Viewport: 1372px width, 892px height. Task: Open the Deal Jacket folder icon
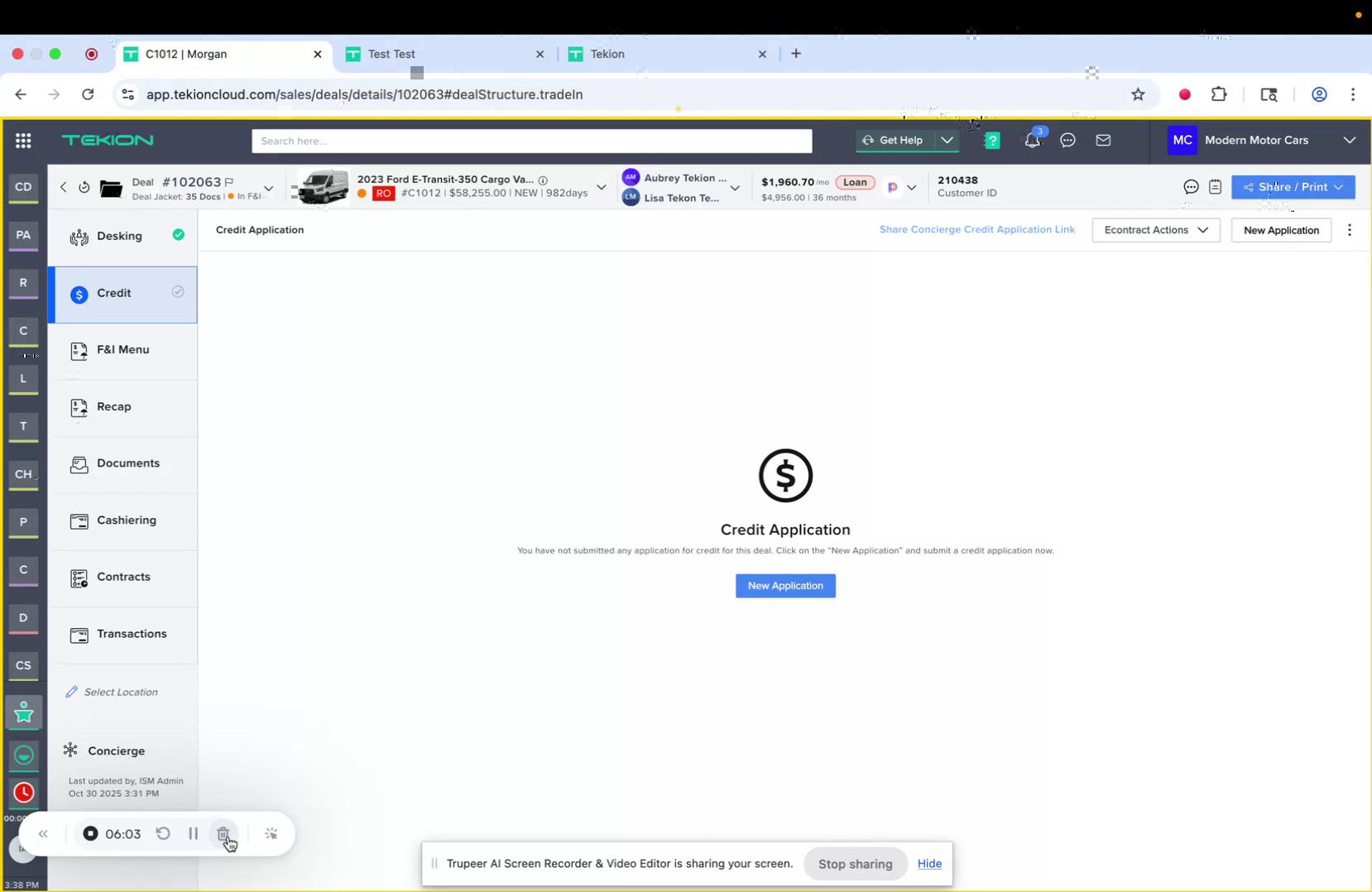coord(111,188)
